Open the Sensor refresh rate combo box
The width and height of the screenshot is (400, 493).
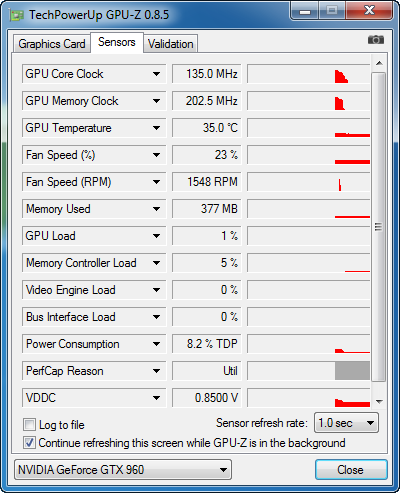click(346, 423)
